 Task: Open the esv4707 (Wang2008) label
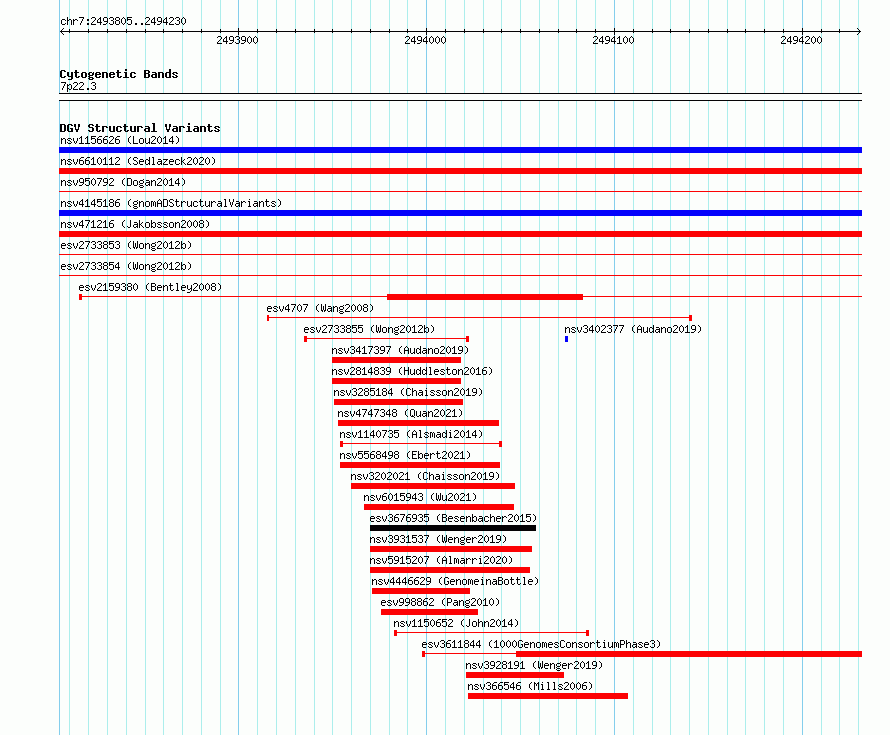[320, 308]
